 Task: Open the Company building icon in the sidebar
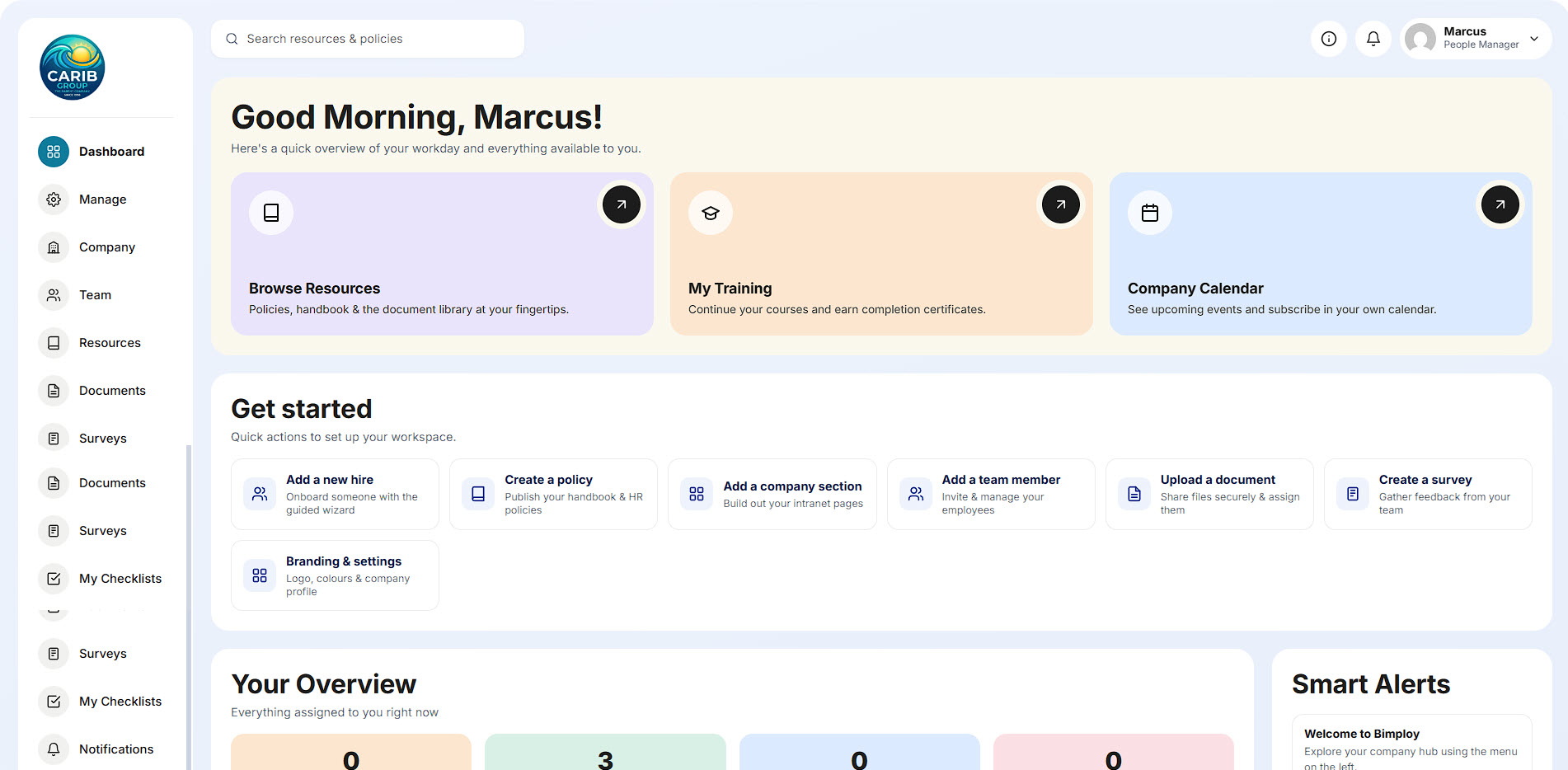coord(54,247)
